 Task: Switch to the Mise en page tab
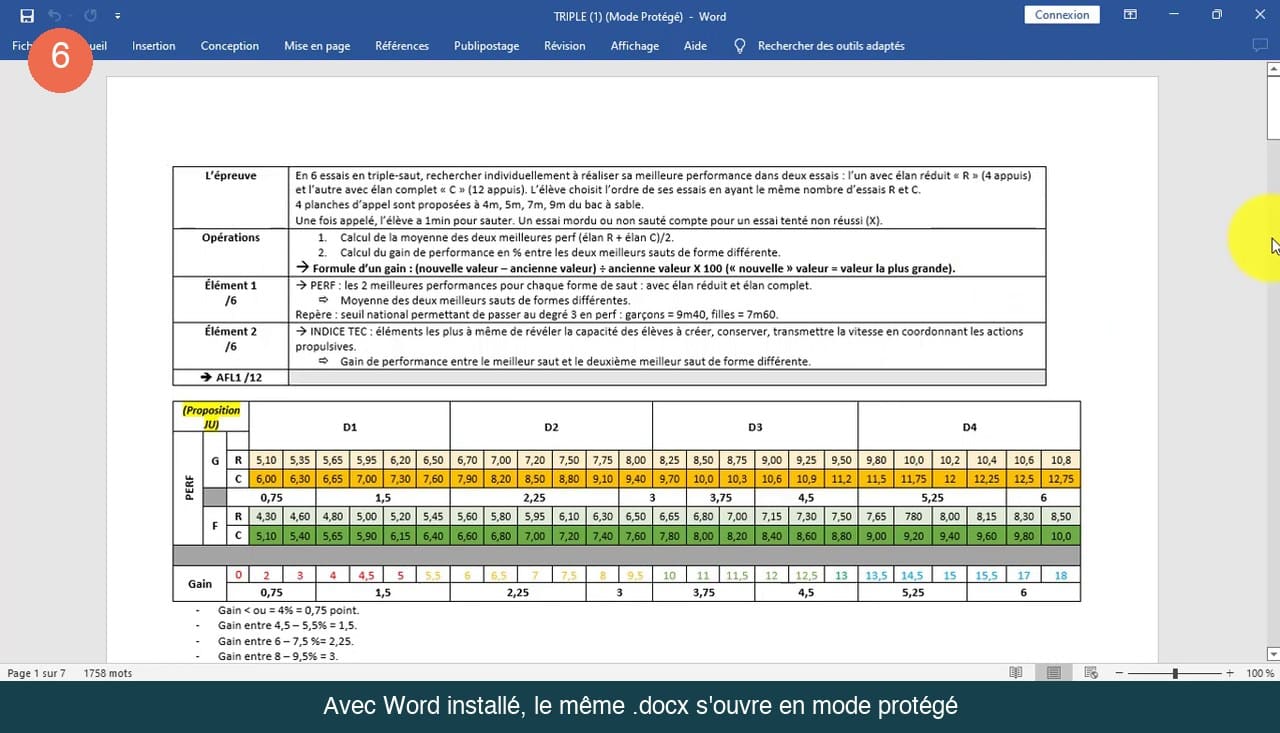[x=317, y=46]
